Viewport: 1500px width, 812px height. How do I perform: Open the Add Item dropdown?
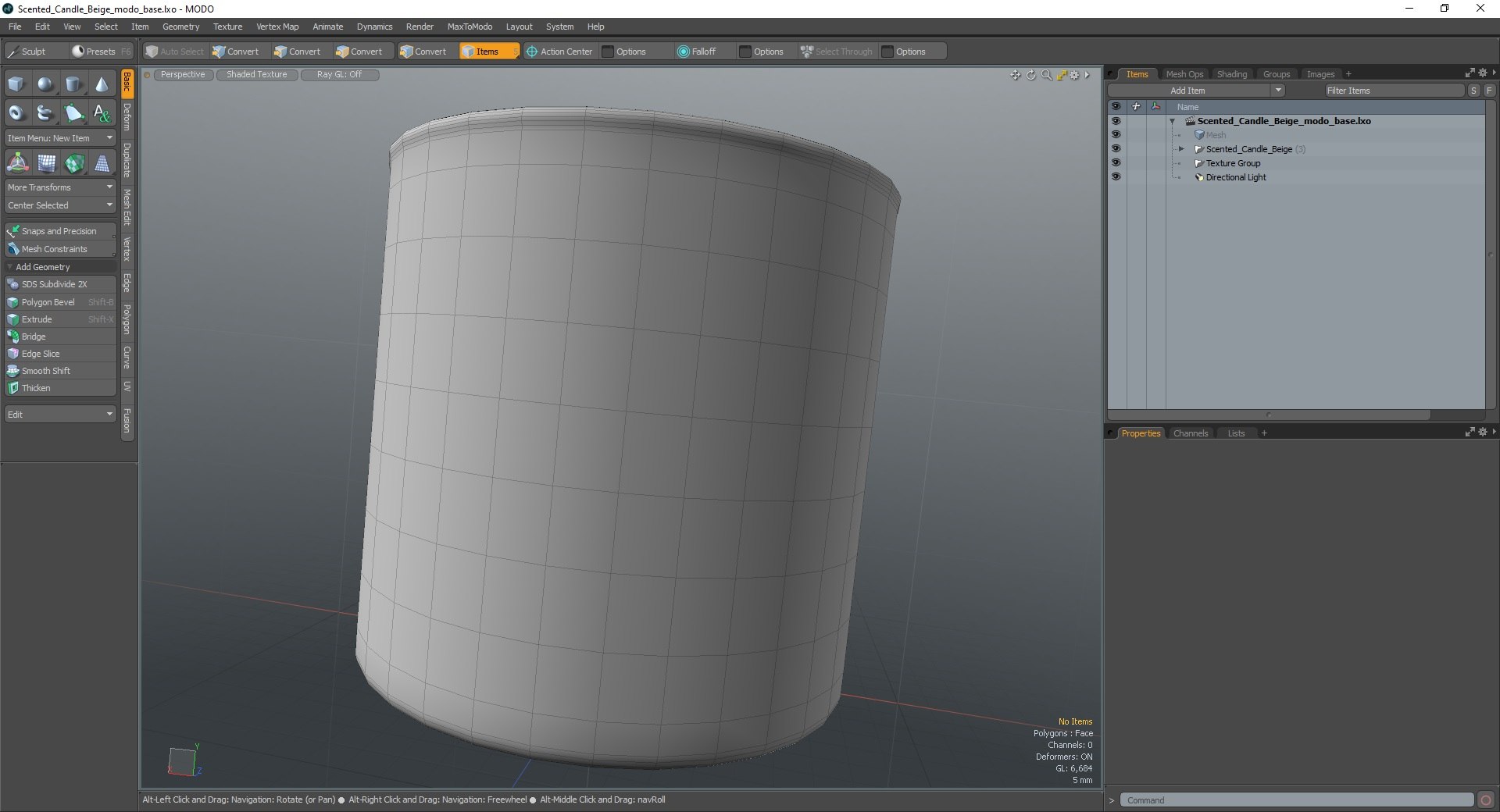1196,91
